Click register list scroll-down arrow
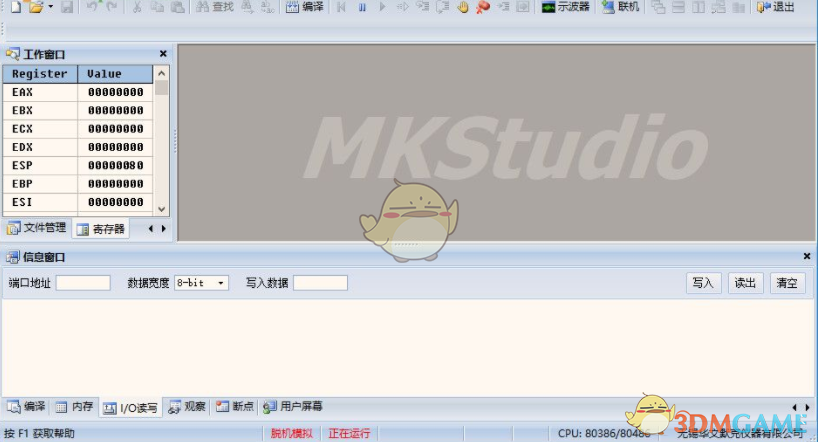Viewport: 818px width, 442px height. coord(161,209)
